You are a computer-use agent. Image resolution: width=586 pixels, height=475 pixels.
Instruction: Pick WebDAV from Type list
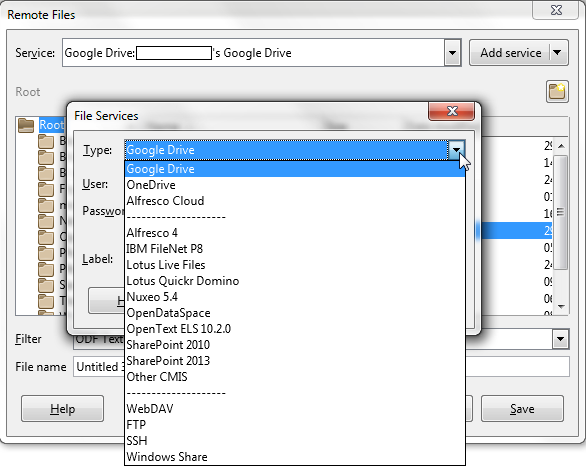294,409
